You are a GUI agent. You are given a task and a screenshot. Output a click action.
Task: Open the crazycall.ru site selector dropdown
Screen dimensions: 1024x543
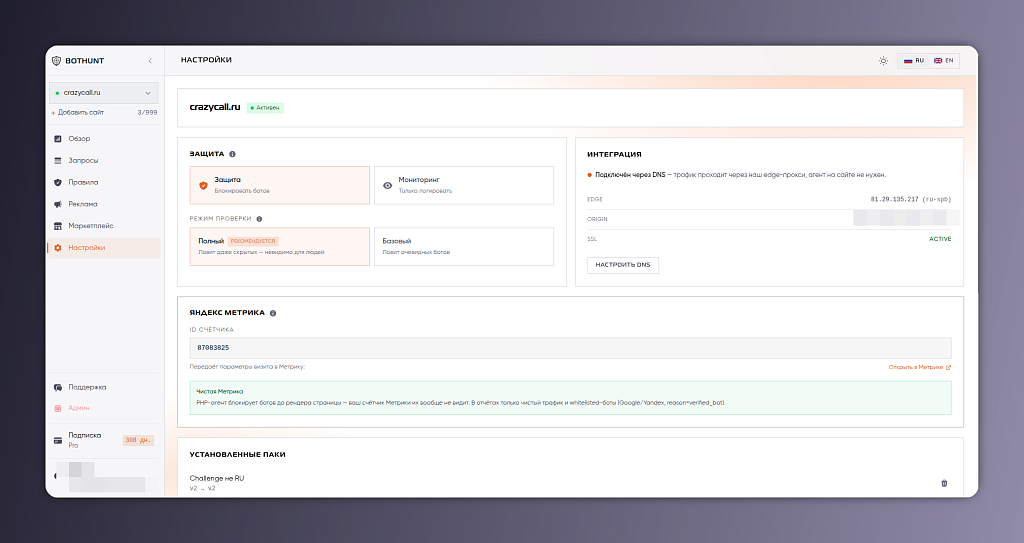click(104, 93)
